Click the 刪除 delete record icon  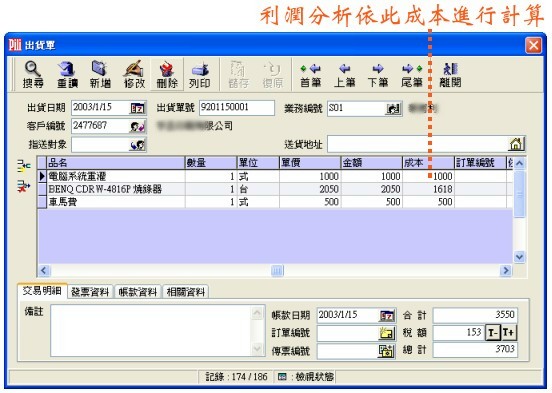click(x=167, y=74)
